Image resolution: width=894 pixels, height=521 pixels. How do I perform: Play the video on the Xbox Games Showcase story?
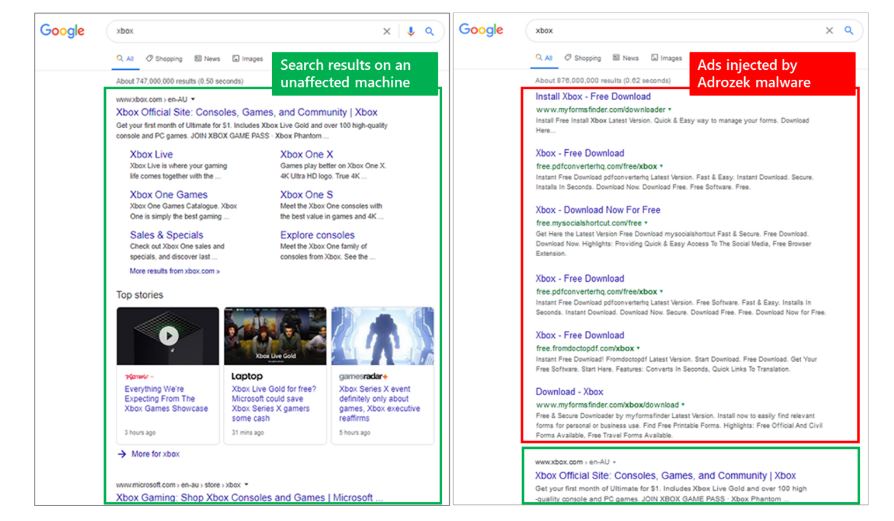coord(168,335)
